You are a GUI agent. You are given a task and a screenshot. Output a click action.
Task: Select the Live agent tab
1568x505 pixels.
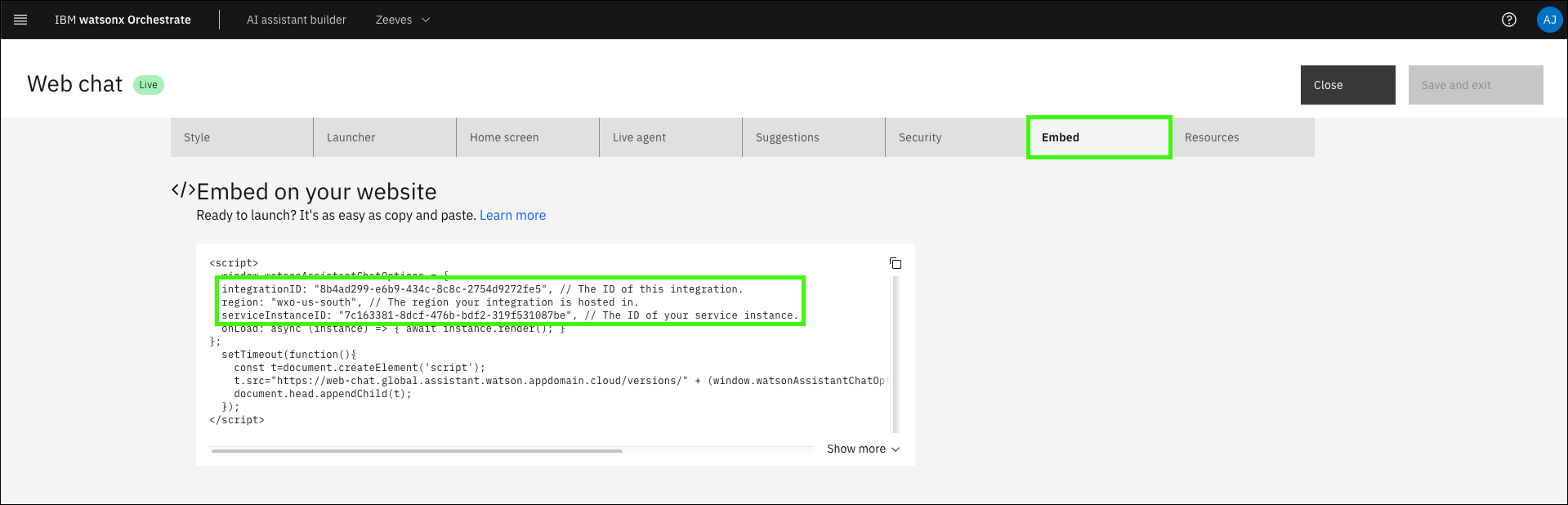click(670, 137)
